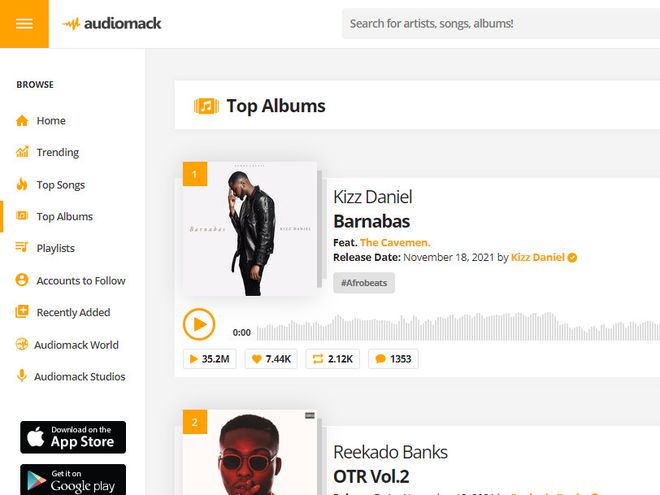The width and height of the screenshot is (660, 495).
Task: Like Barnabas with the heart button
Action: click(271, 359)
